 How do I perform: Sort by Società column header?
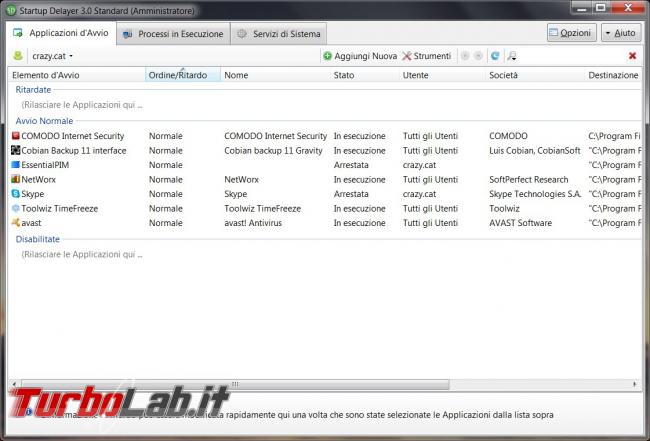(535, 75)
